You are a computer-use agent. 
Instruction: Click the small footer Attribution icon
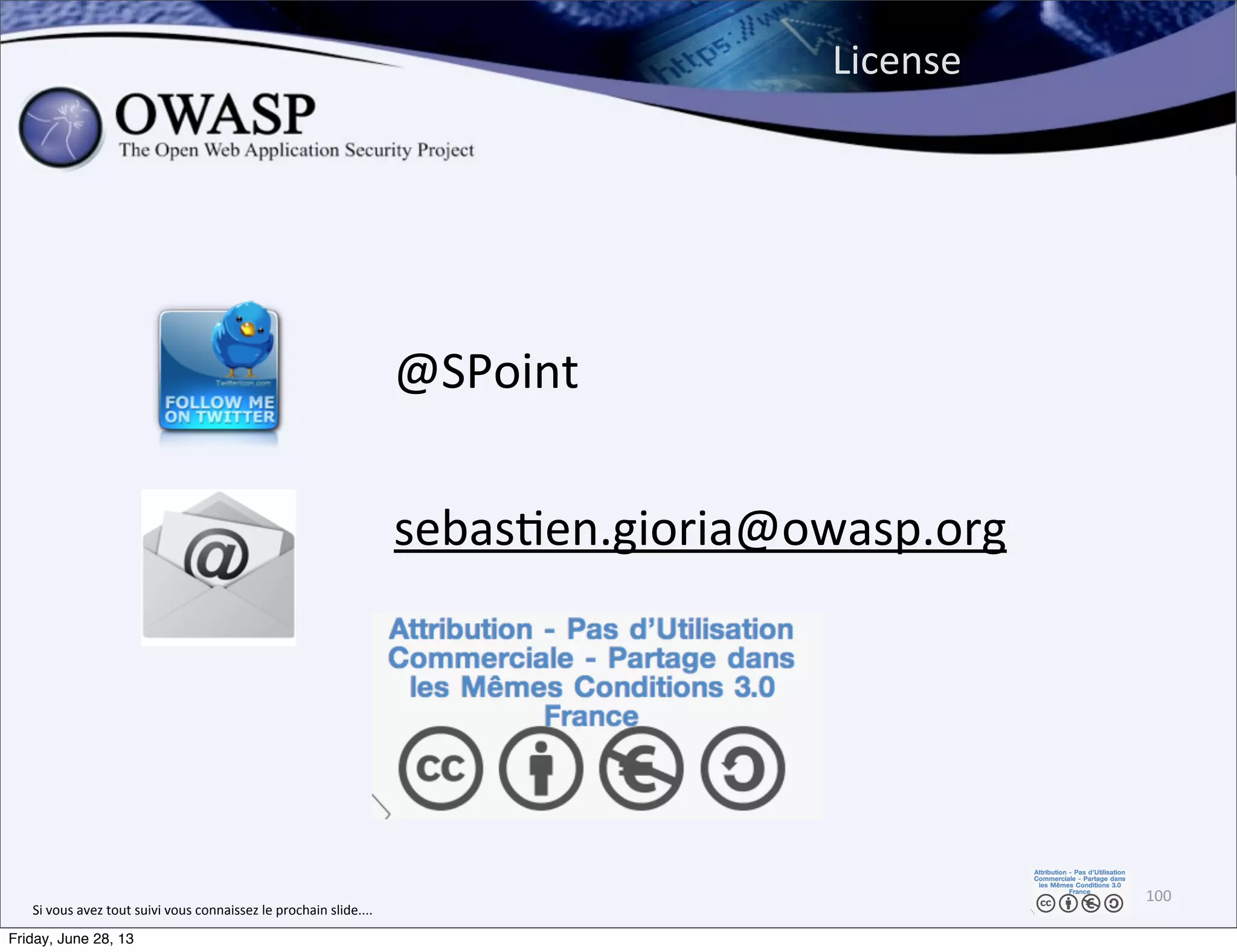(x=1068, y=903)
